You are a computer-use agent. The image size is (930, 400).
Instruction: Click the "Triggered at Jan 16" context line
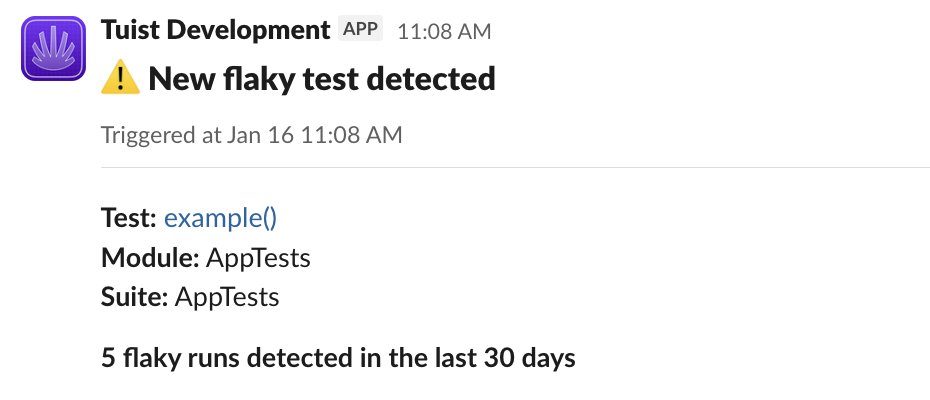click(x=252, y=134)
